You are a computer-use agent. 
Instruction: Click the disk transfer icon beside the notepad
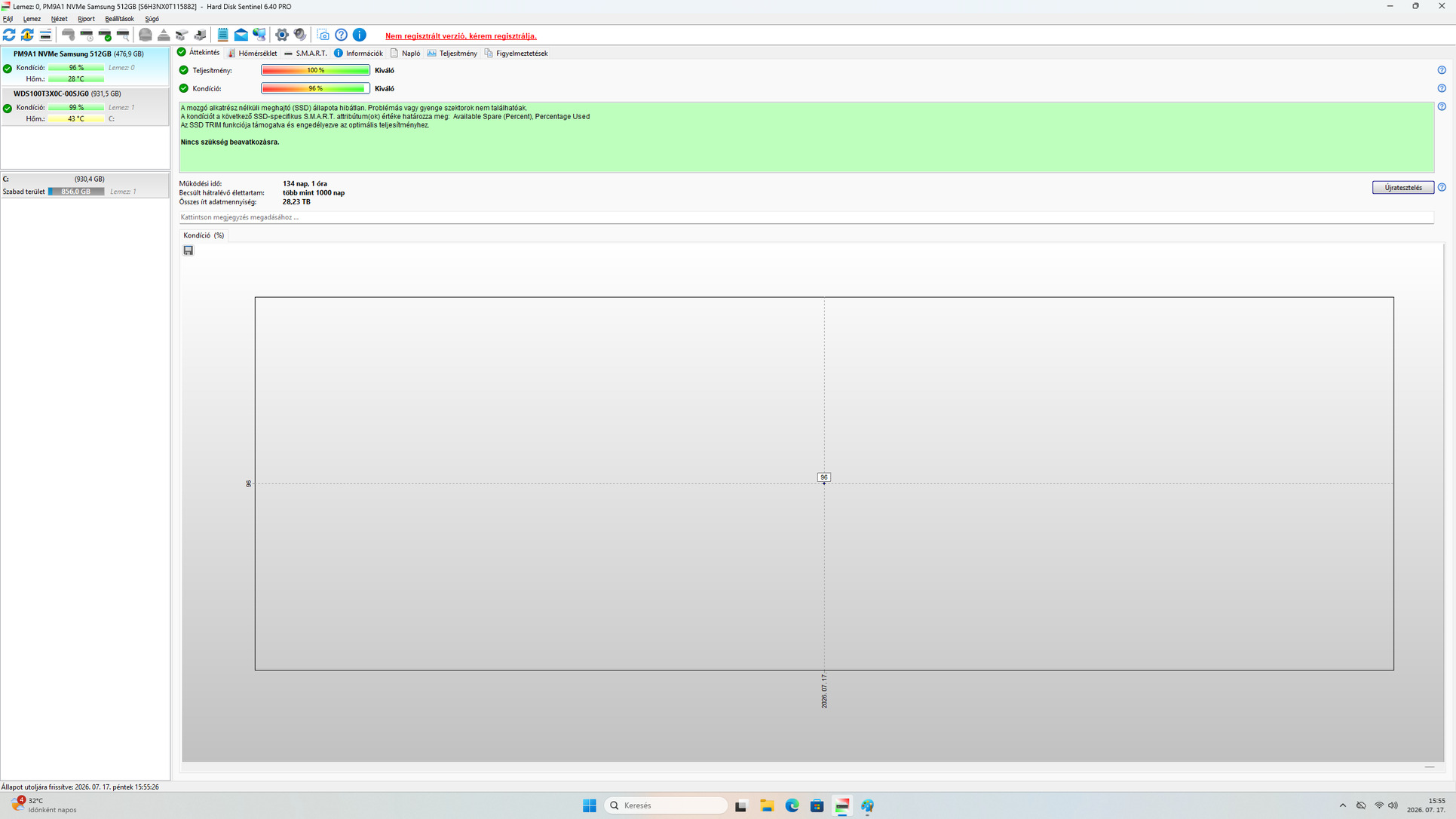pos(200,35)
